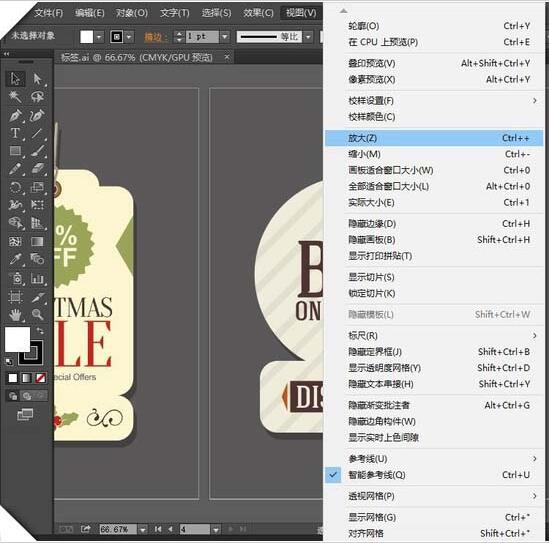Select the Hand tool
The width and height of the screenshot is (549, 543).
pos(15,314)
